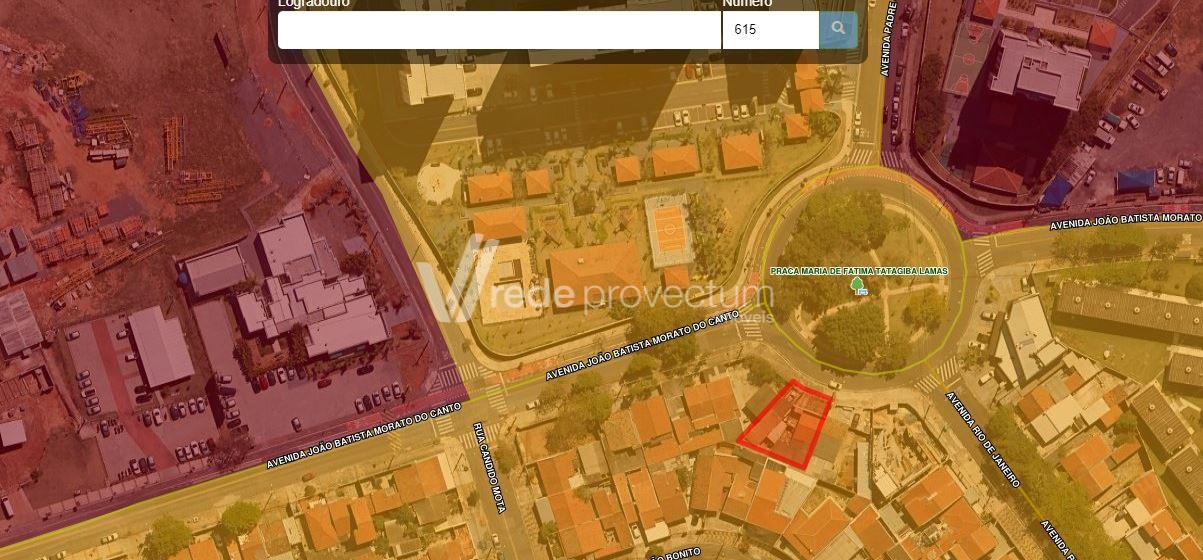
Task: Click the Praca Maria de Fatima Tatagiba Lamas label
Action: tap(859, 272)
